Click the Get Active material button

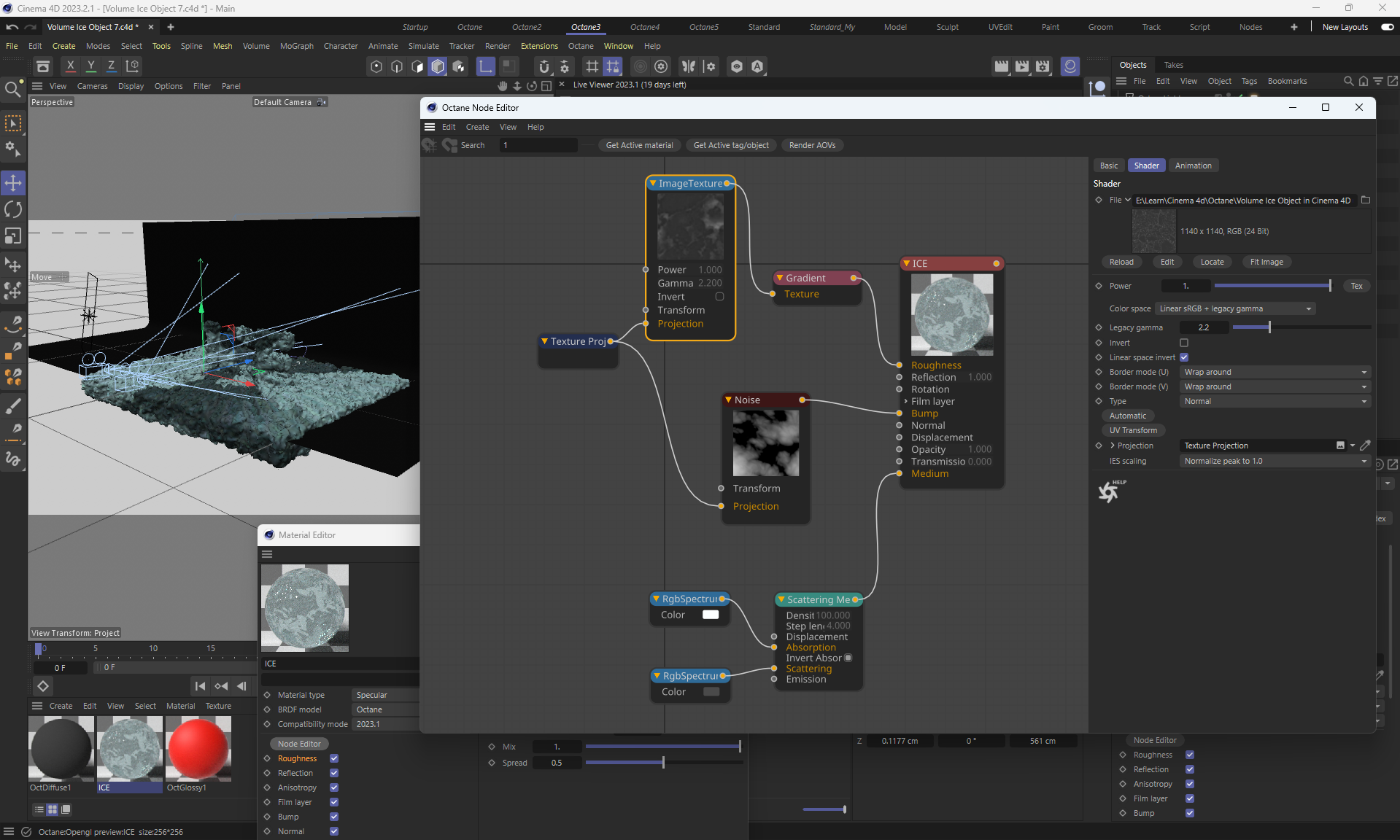point(639,145)
